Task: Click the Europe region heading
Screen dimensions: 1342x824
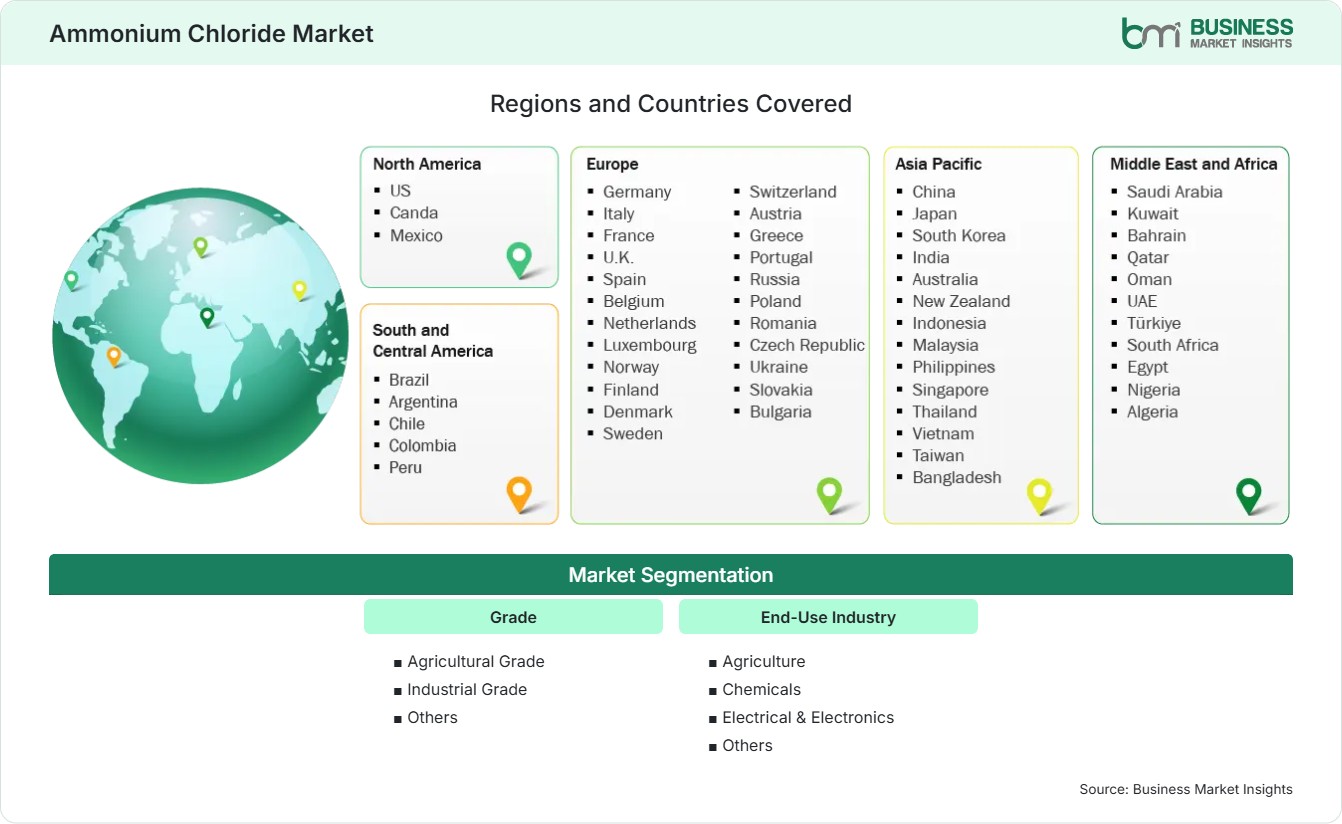Action: pyautogui.click(x=612, y=164)
